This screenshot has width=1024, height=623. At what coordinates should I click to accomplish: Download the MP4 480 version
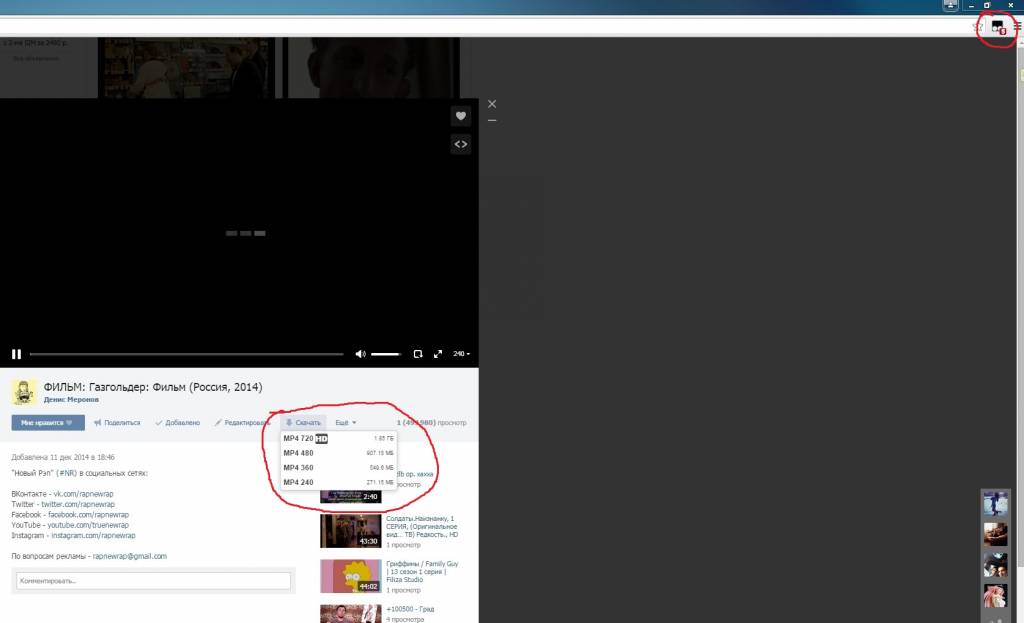338,453
